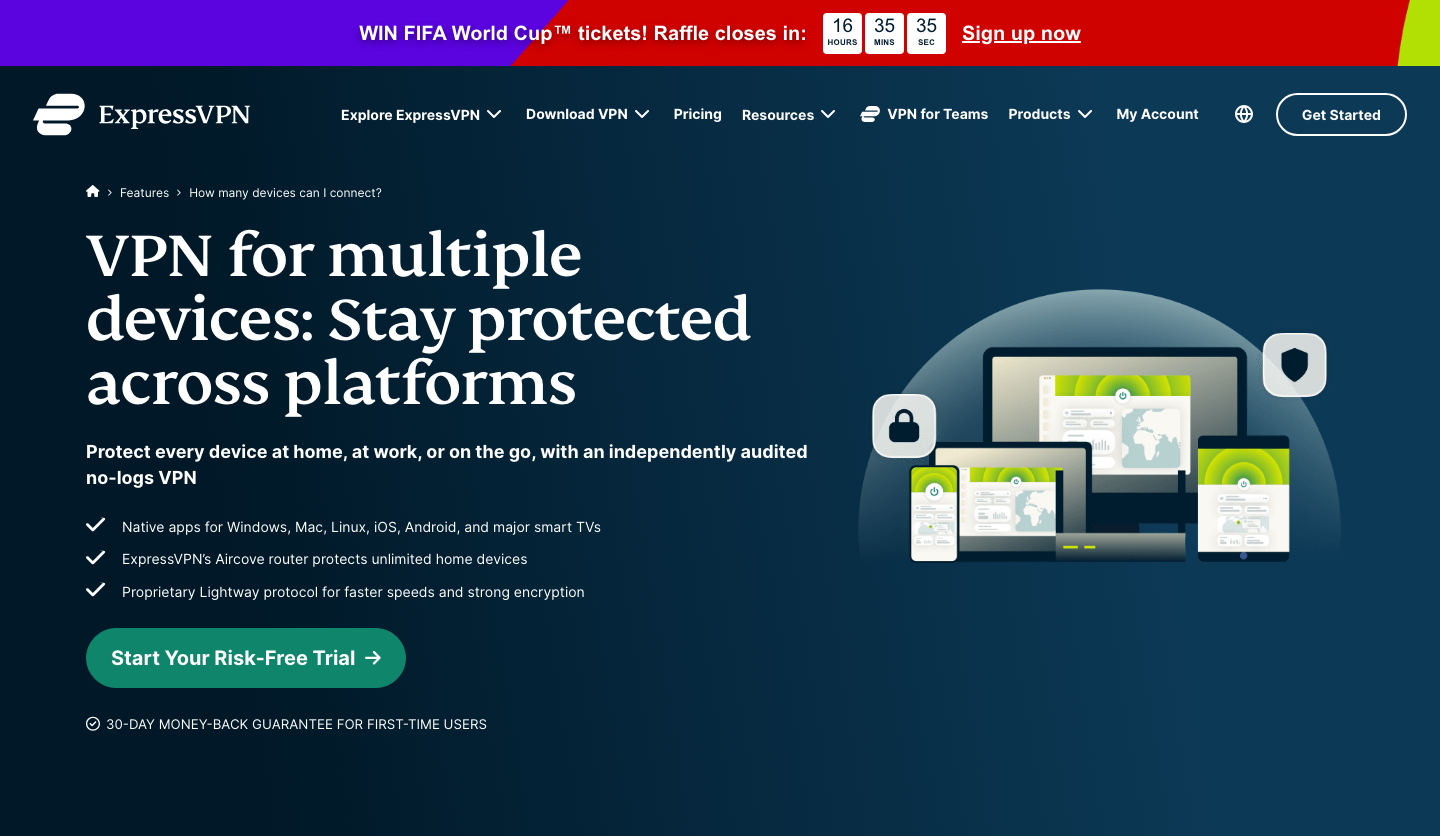Expand the Download VPN menu
Viewport: 1440px width, 836px height.
(x=588, y=114)
